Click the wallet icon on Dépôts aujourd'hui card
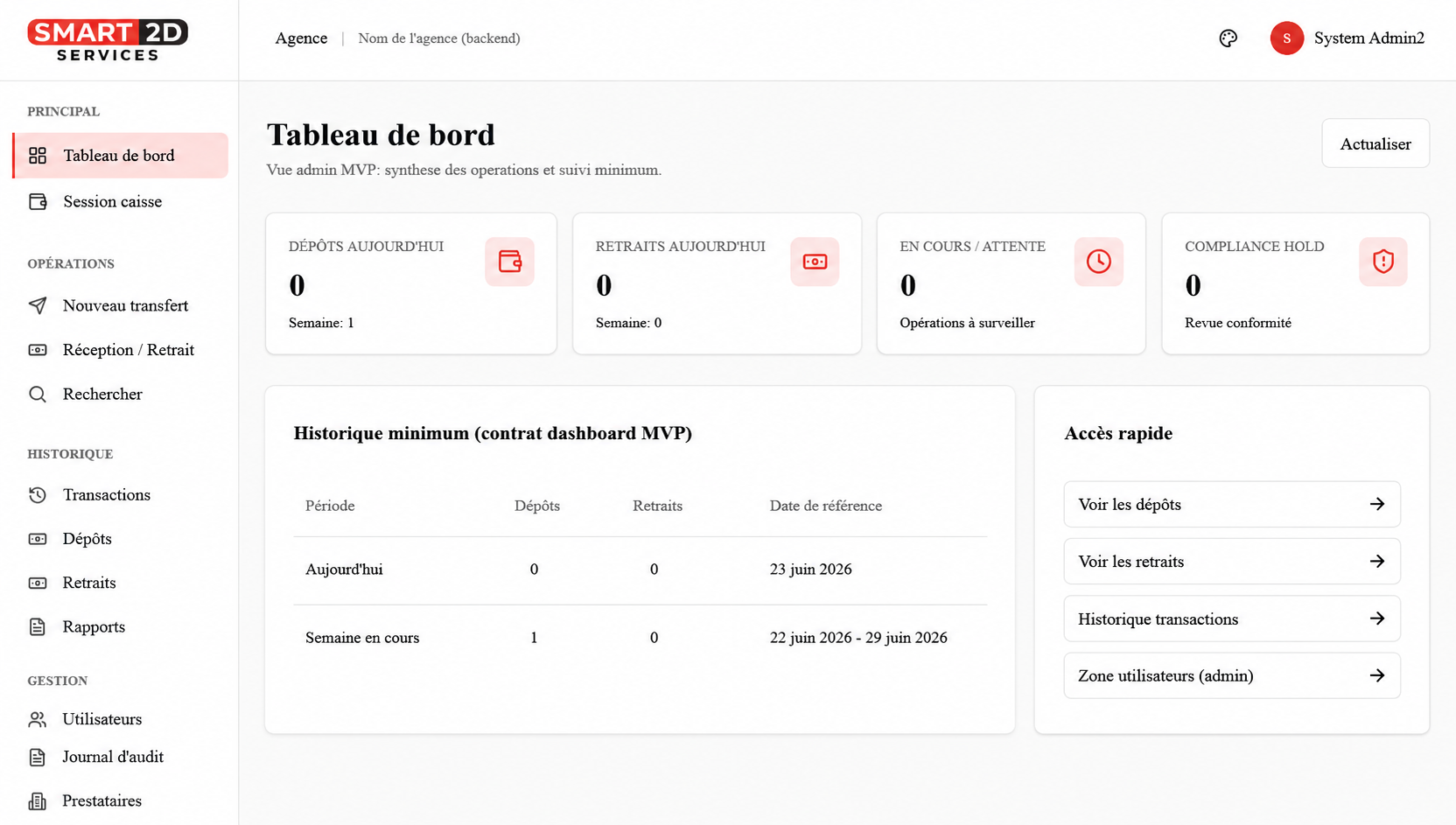Image resolution: width=1456 pixels, height=825 pixels. tap(510, 262)
